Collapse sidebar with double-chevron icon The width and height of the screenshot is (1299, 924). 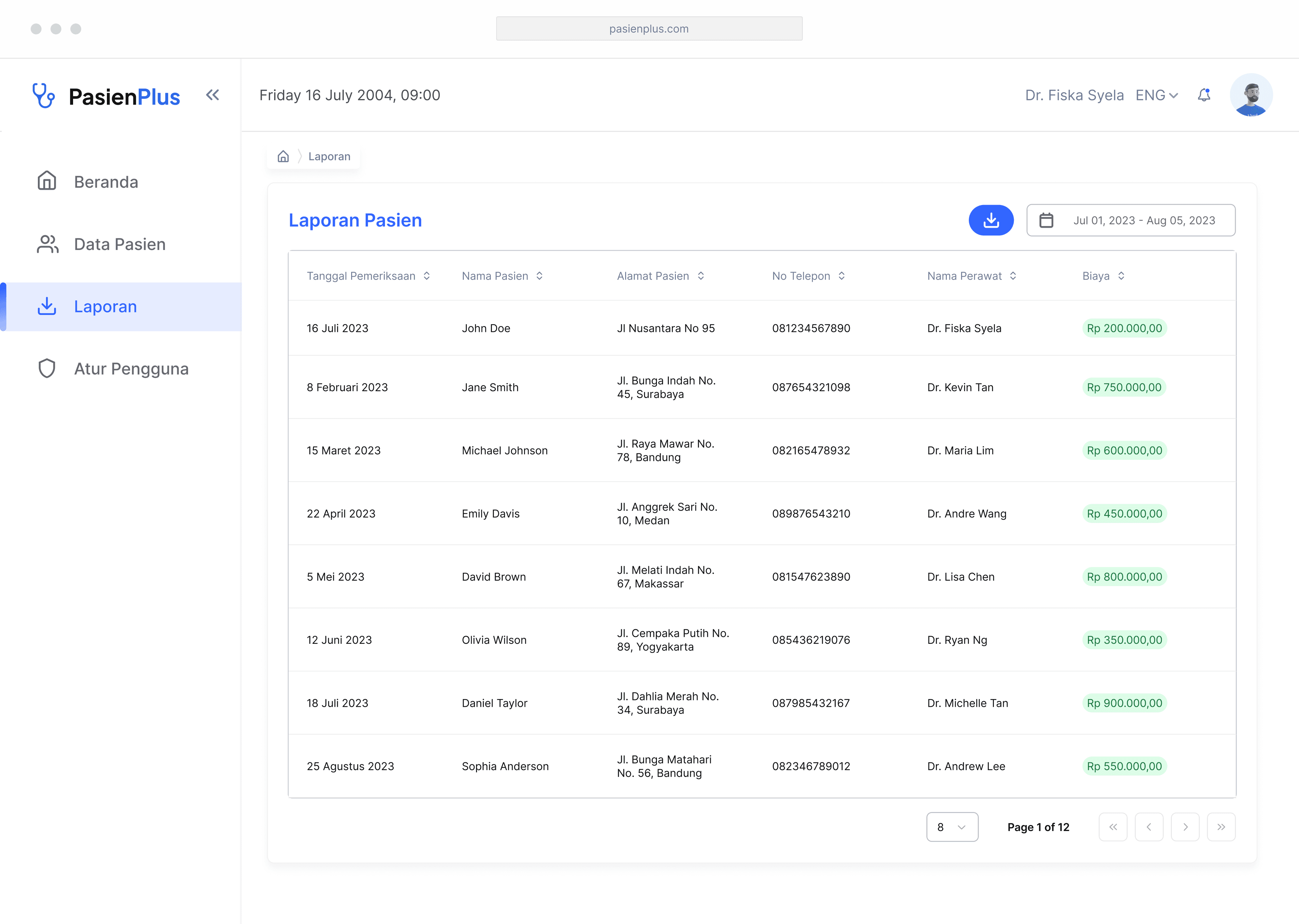click(212, 95)
